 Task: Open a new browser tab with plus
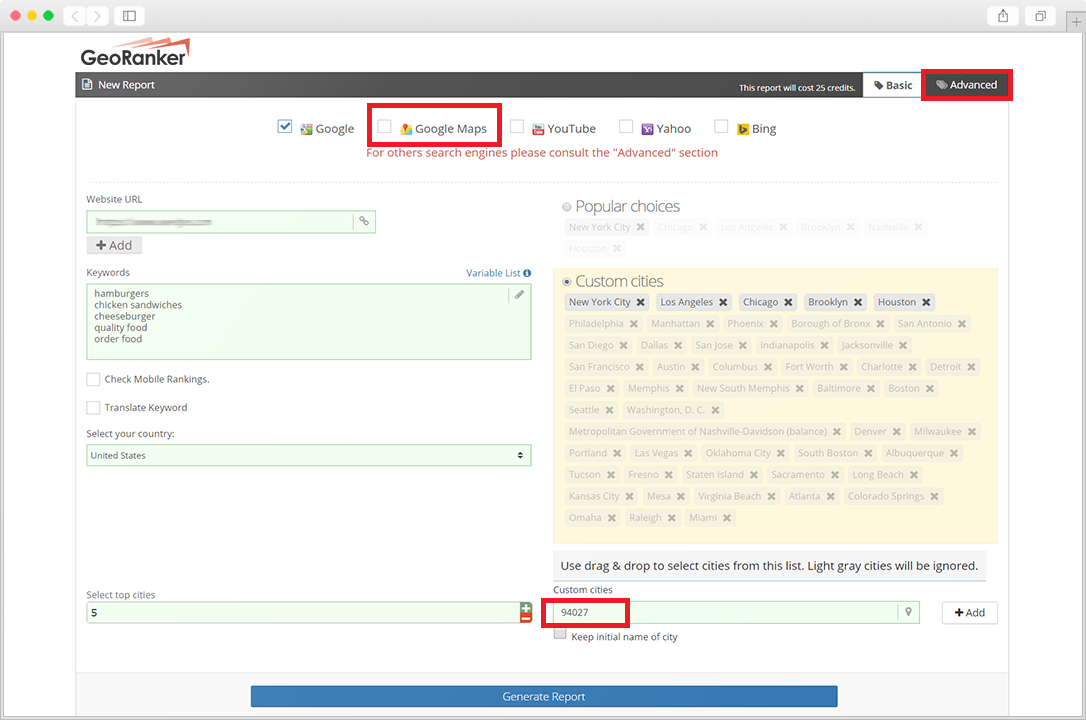[x=1076, y=21]
